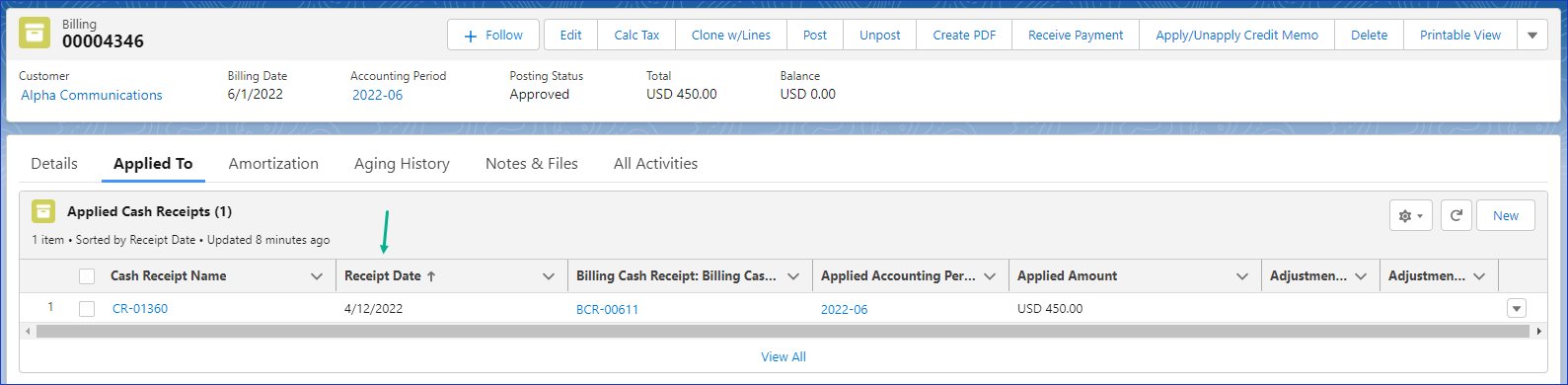Click the USD 450.00 applied amount cell

pos(1050,309)
